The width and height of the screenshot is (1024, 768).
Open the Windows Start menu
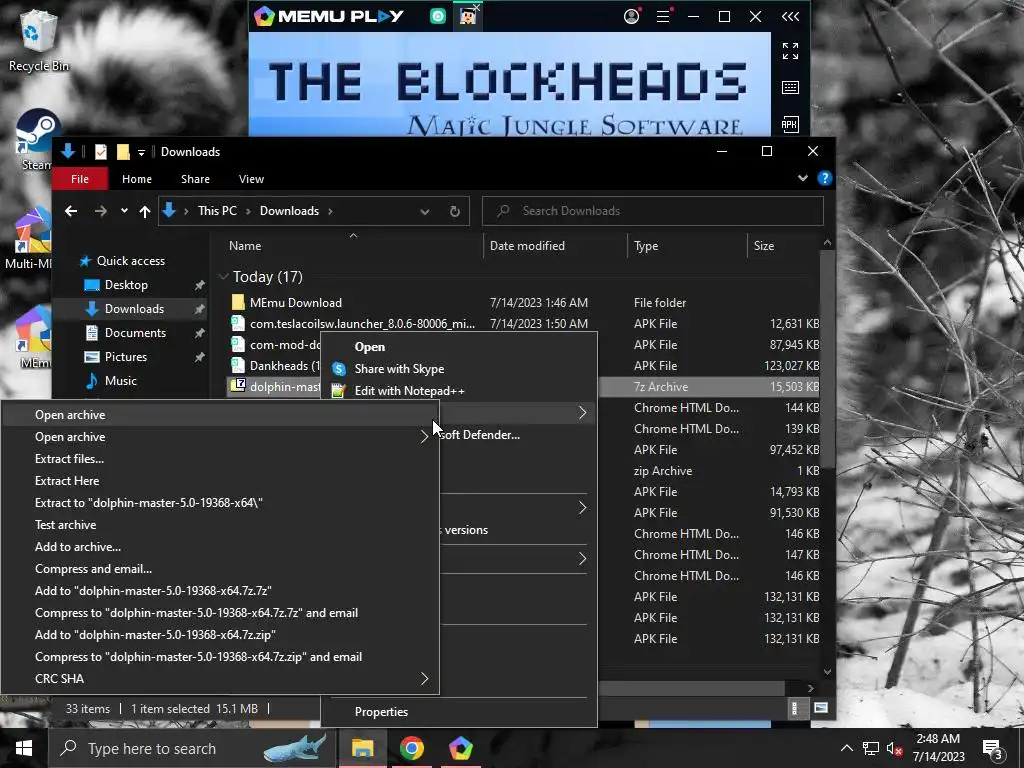[x=24, y=748]
